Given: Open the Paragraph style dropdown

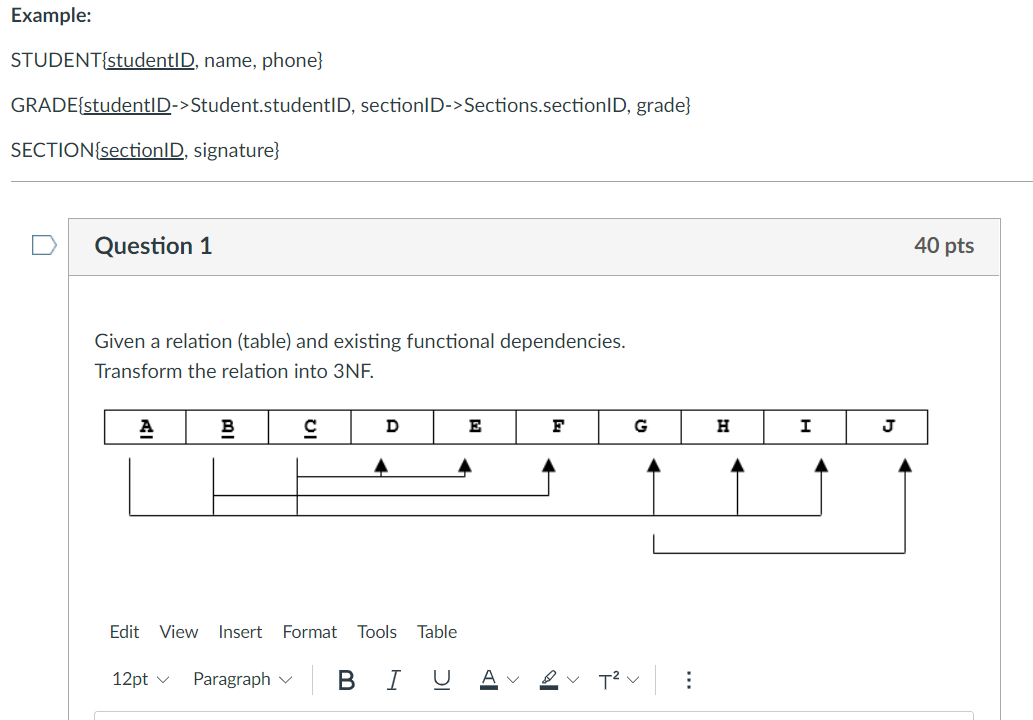Looking at the screenshot, I should pyautogui.click(x=234, y=679).
